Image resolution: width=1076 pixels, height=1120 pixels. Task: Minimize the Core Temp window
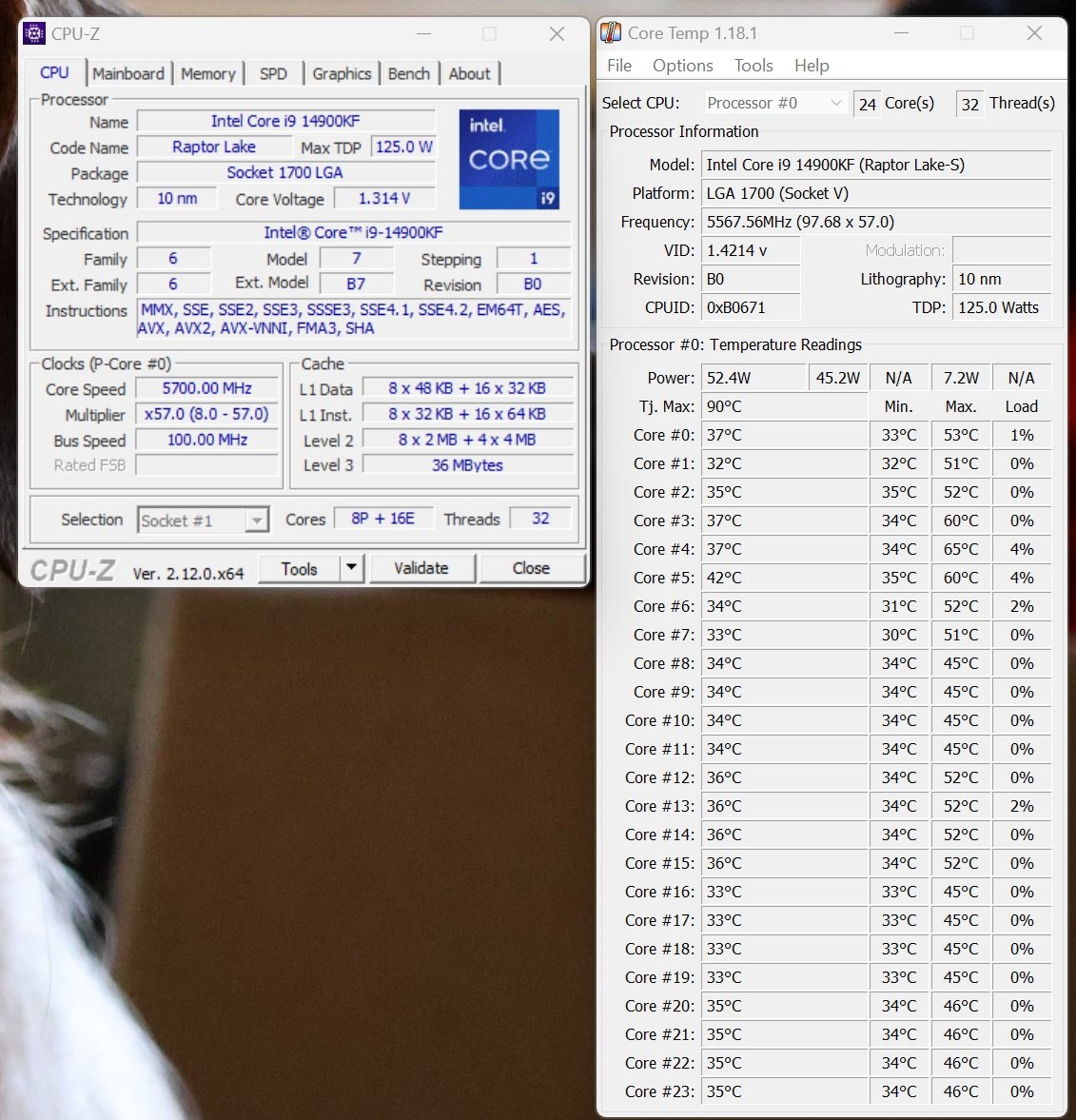901,33
